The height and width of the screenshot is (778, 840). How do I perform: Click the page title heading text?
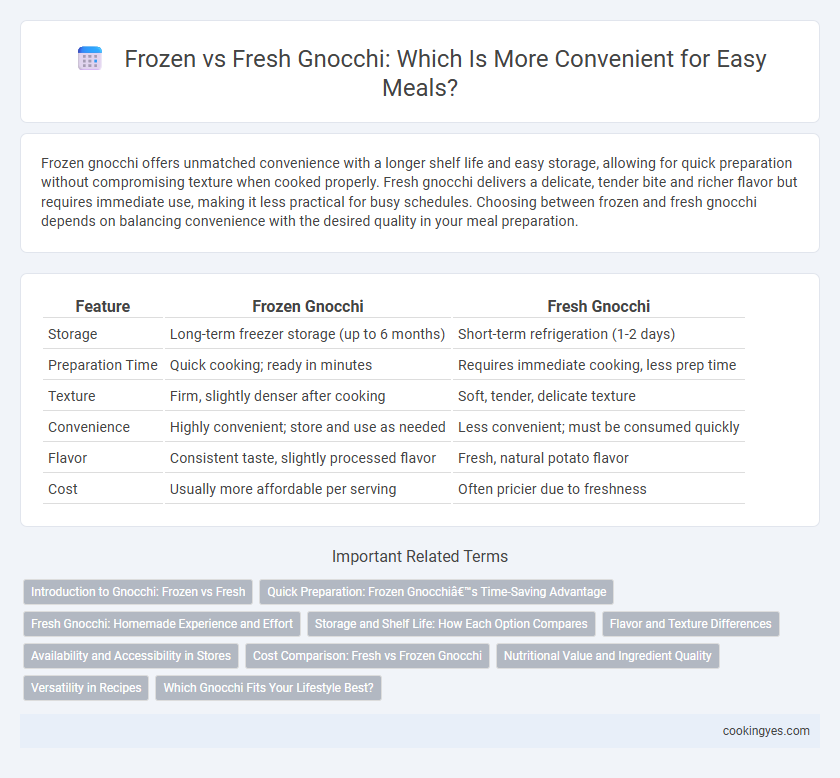pos(445,73)
